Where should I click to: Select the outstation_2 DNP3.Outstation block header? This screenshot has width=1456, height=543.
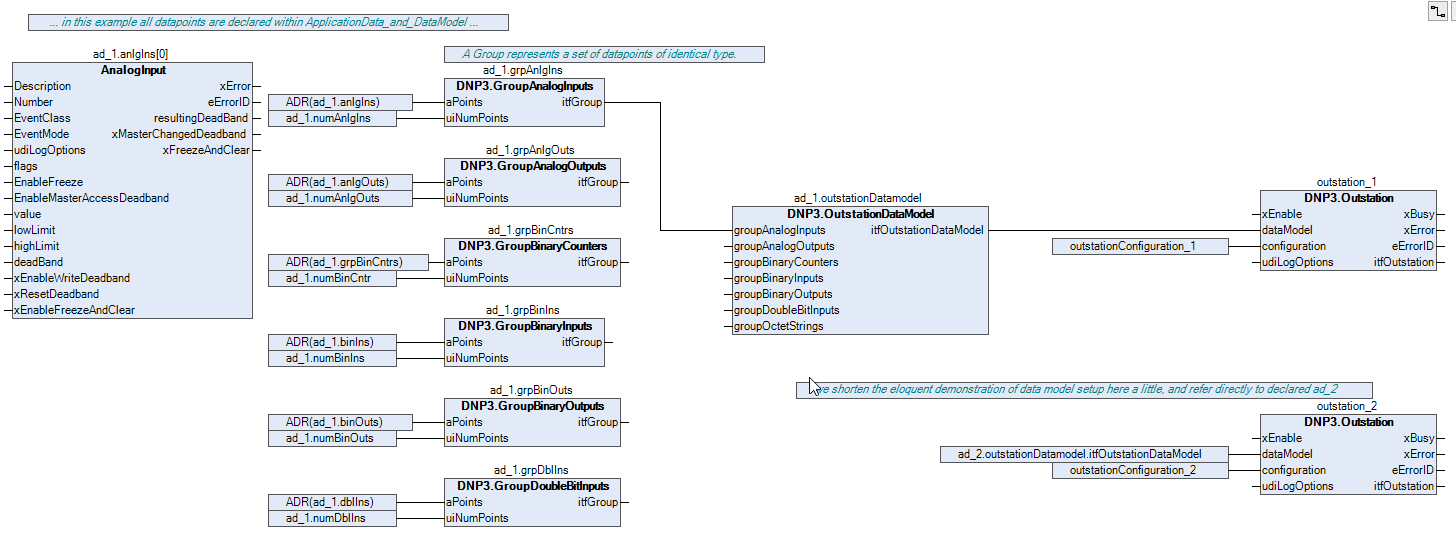pos(1348,422)
